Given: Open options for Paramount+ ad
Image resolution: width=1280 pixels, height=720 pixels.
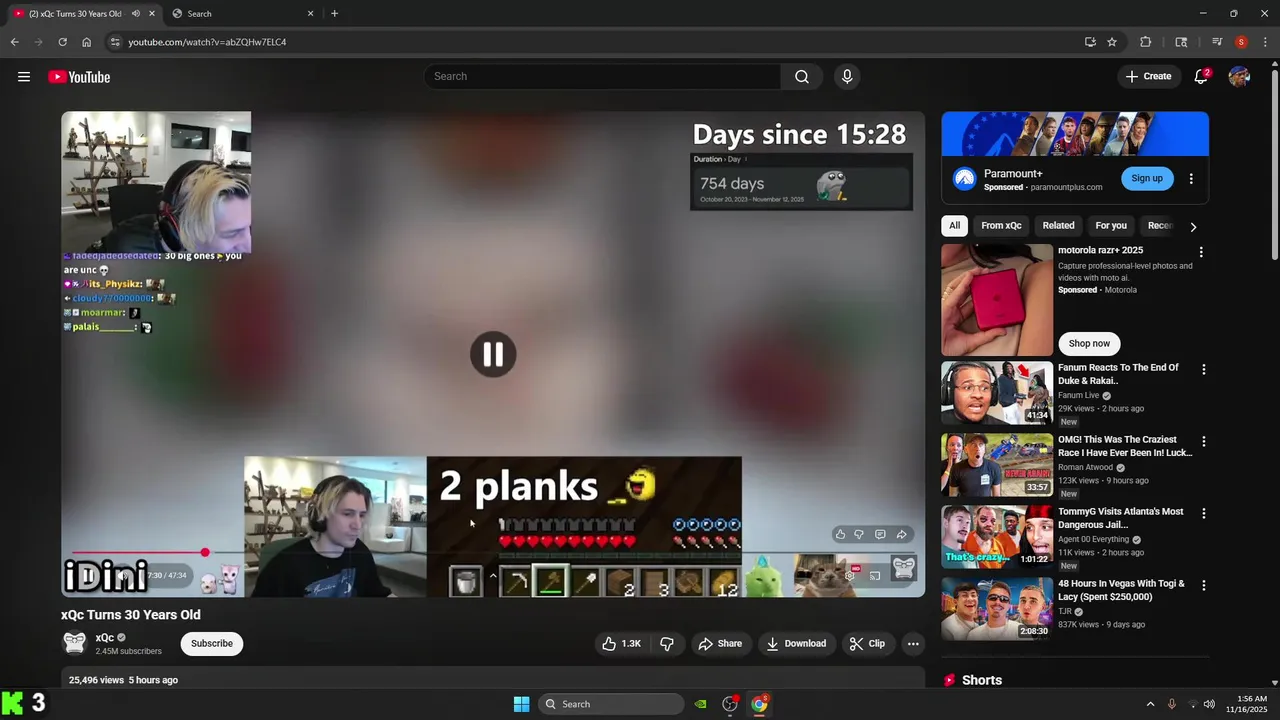Looking at the screenshot, I should tap(1191, 179).
